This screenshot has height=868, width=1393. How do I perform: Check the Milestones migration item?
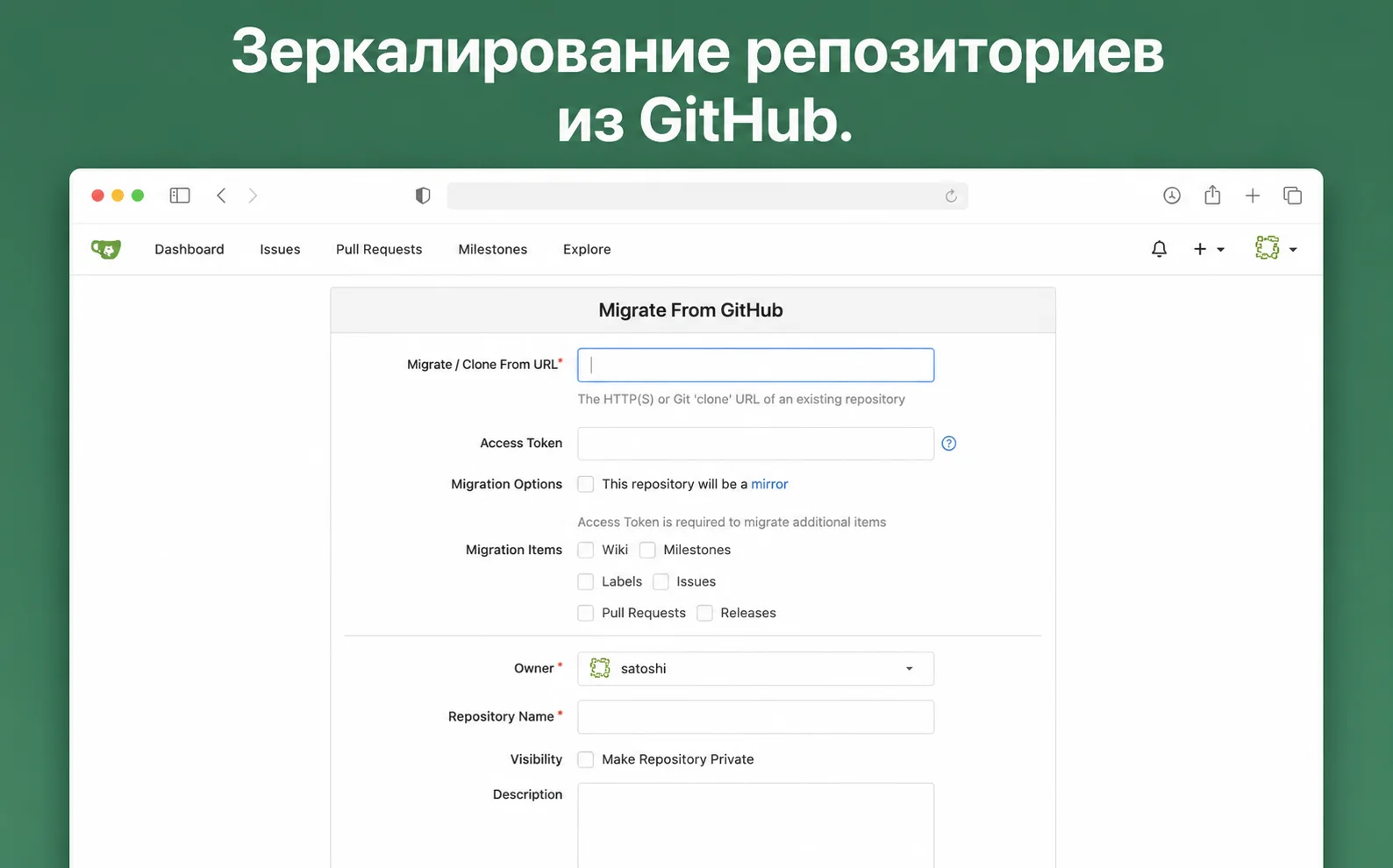[x=647, y=550]
